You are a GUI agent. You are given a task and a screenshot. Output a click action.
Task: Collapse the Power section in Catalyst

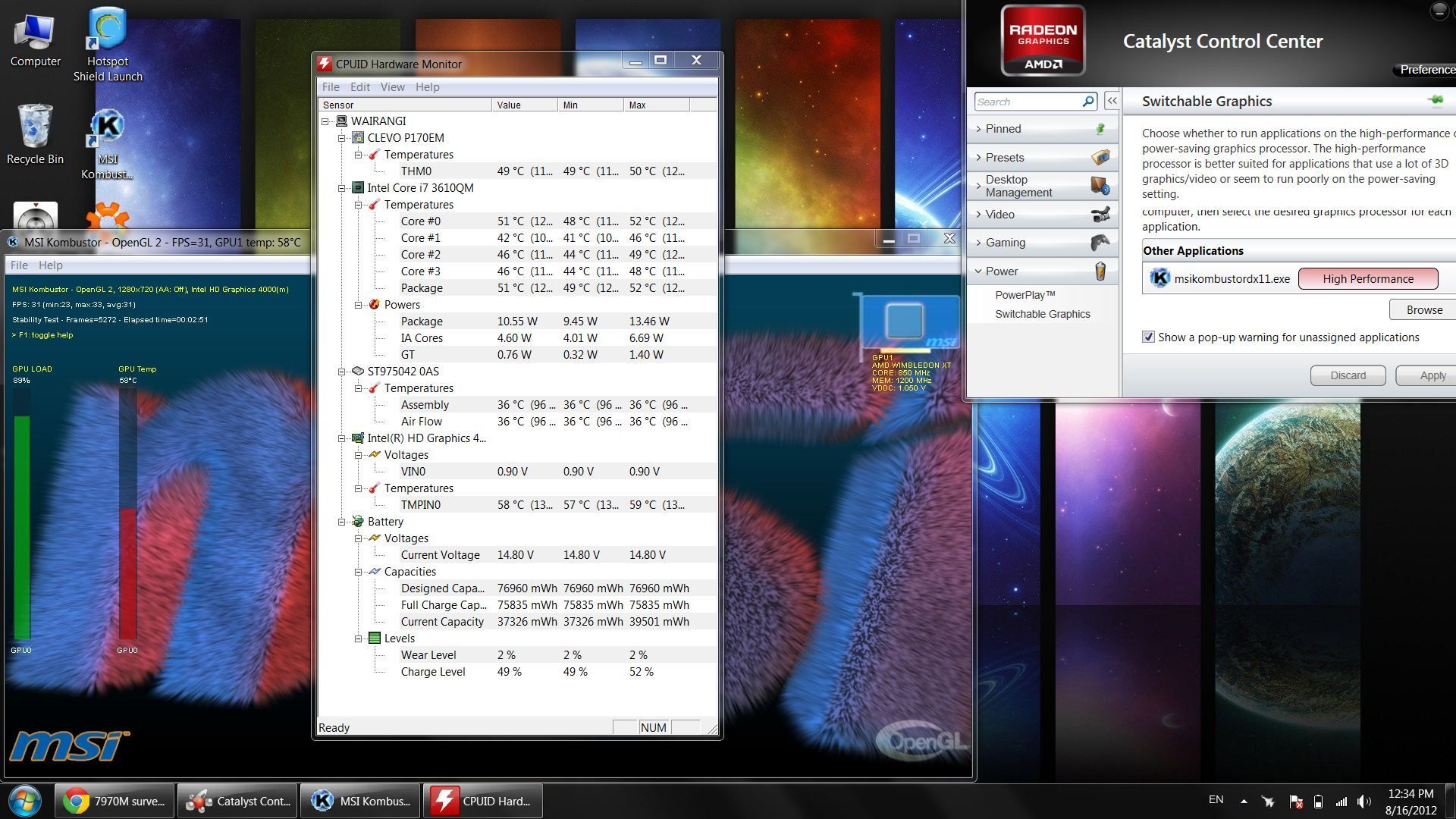(x=1001, y=271)
